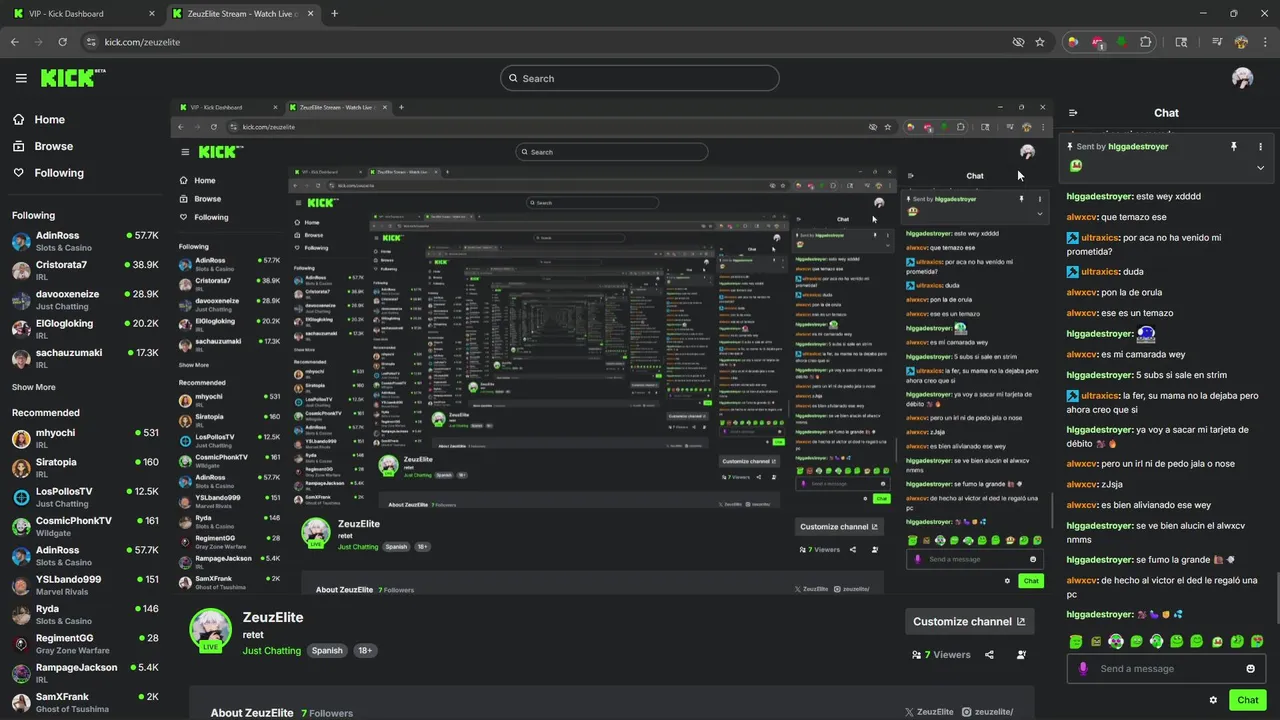
Task: Open the YSLbando999 channel in the sidebar
Action: 85,585
